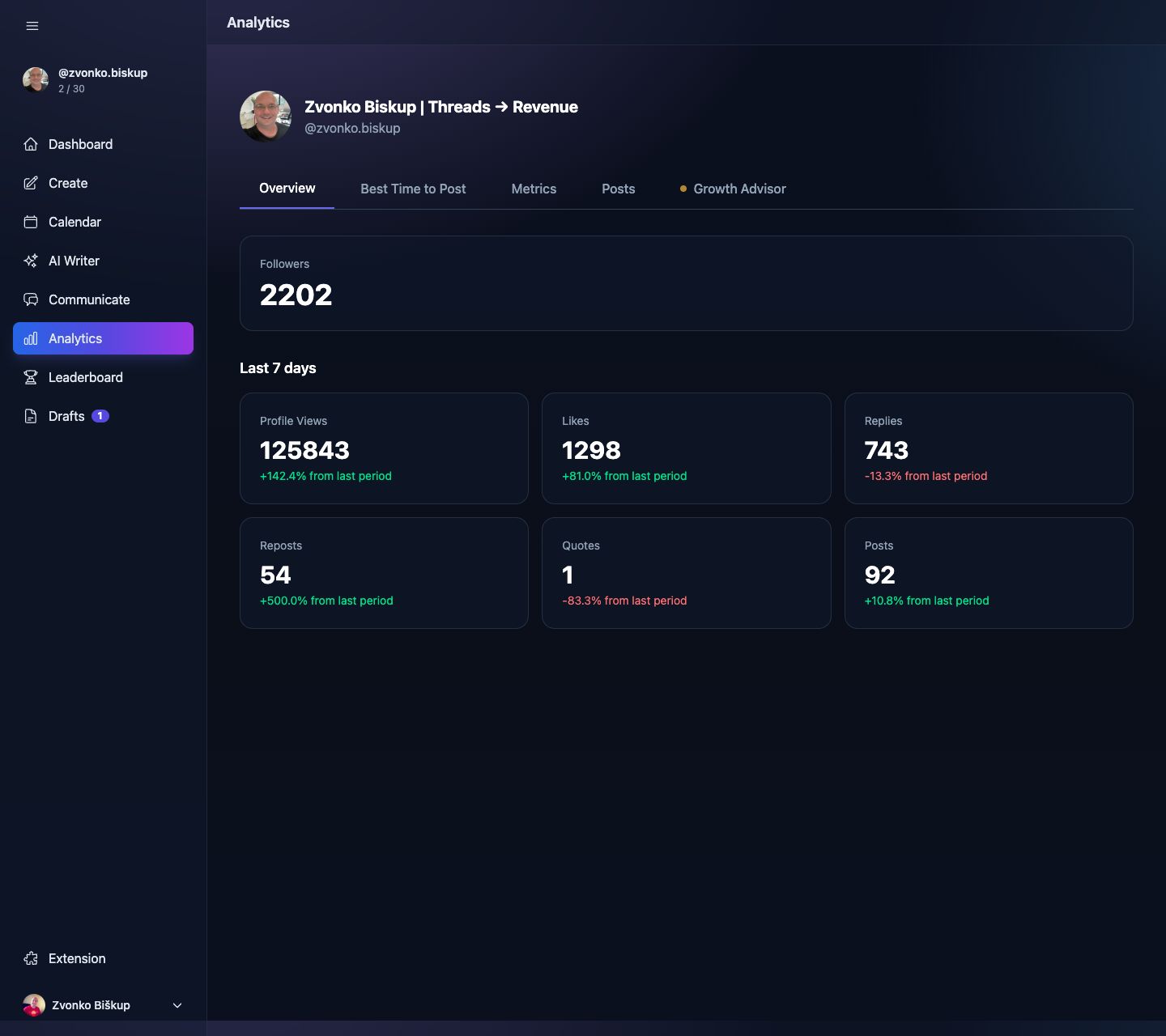Screen dimensions: 1166x1036
Task: Click the +500.0% from last period text
Action: click(x=326, y=601)
